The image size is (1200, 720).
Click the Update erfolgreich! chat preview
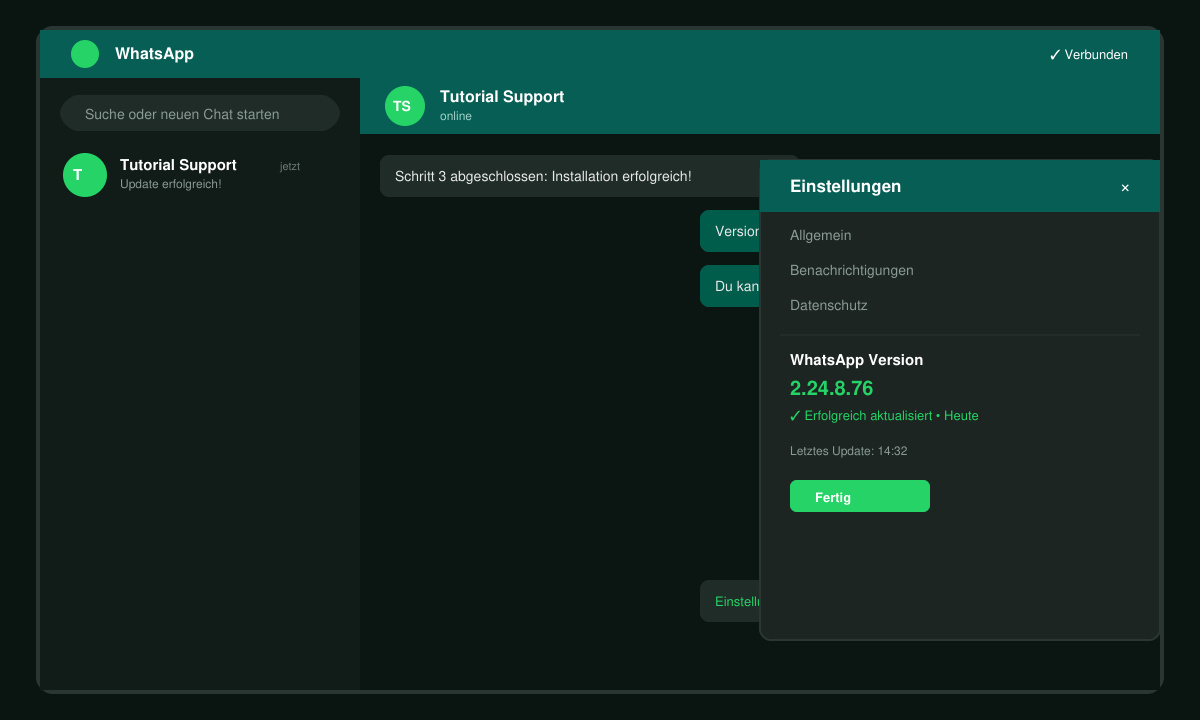[x=171, y=184]
